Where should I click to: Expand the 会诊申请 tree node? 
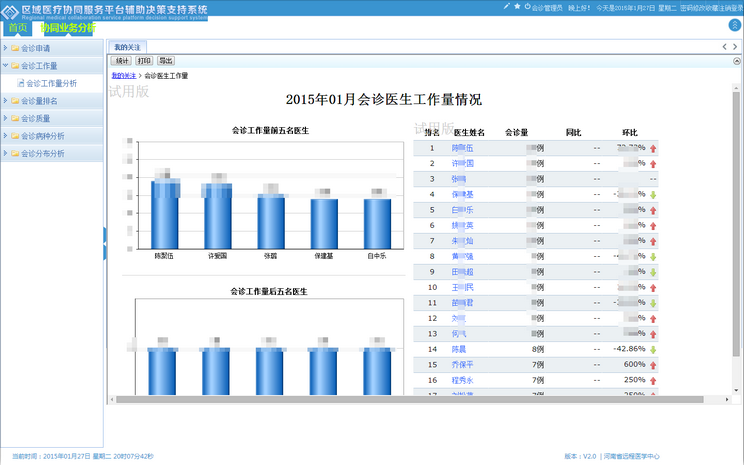click(6, 47)
